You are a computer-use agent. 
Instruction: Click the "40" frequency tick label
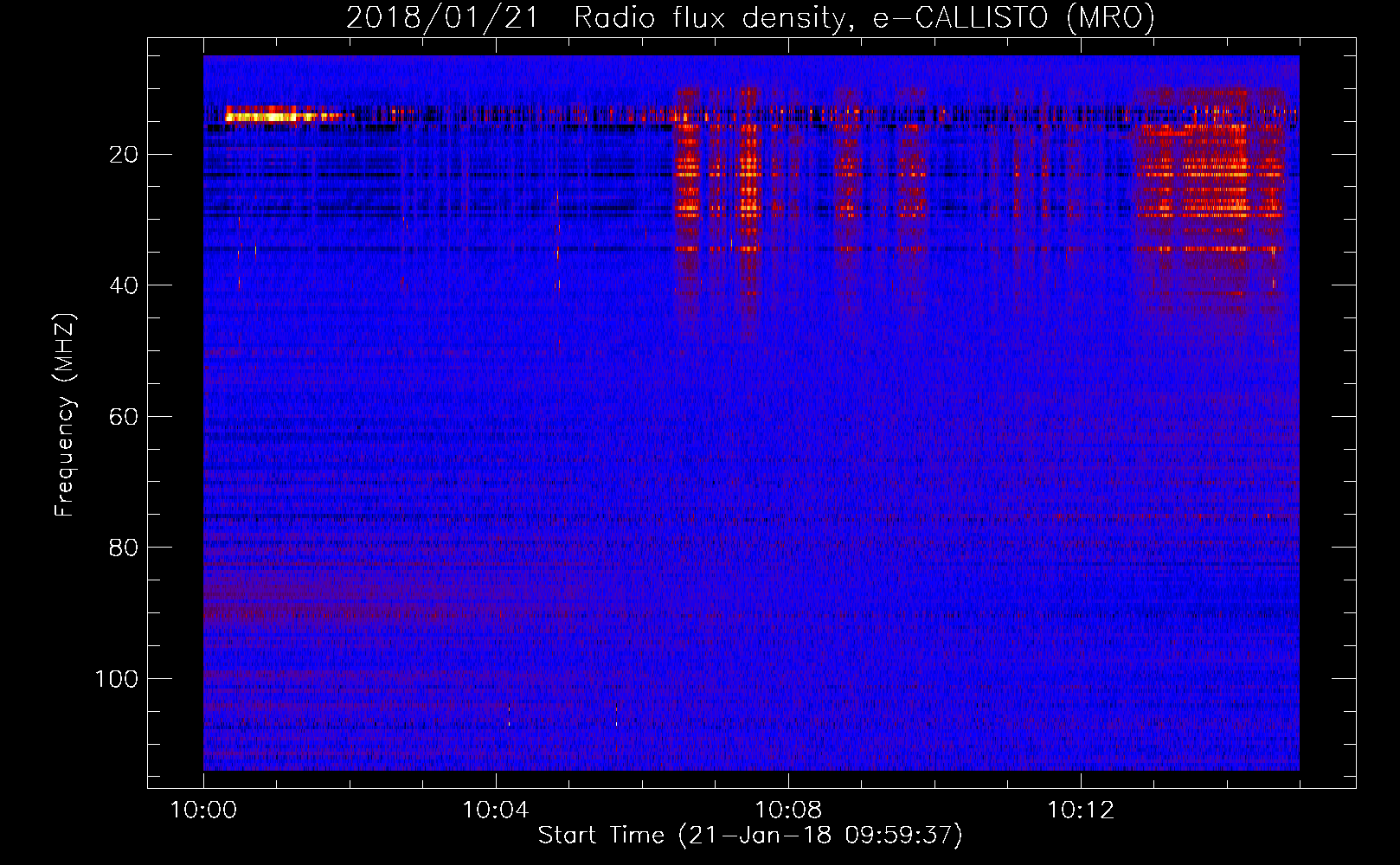click(125, 285)
